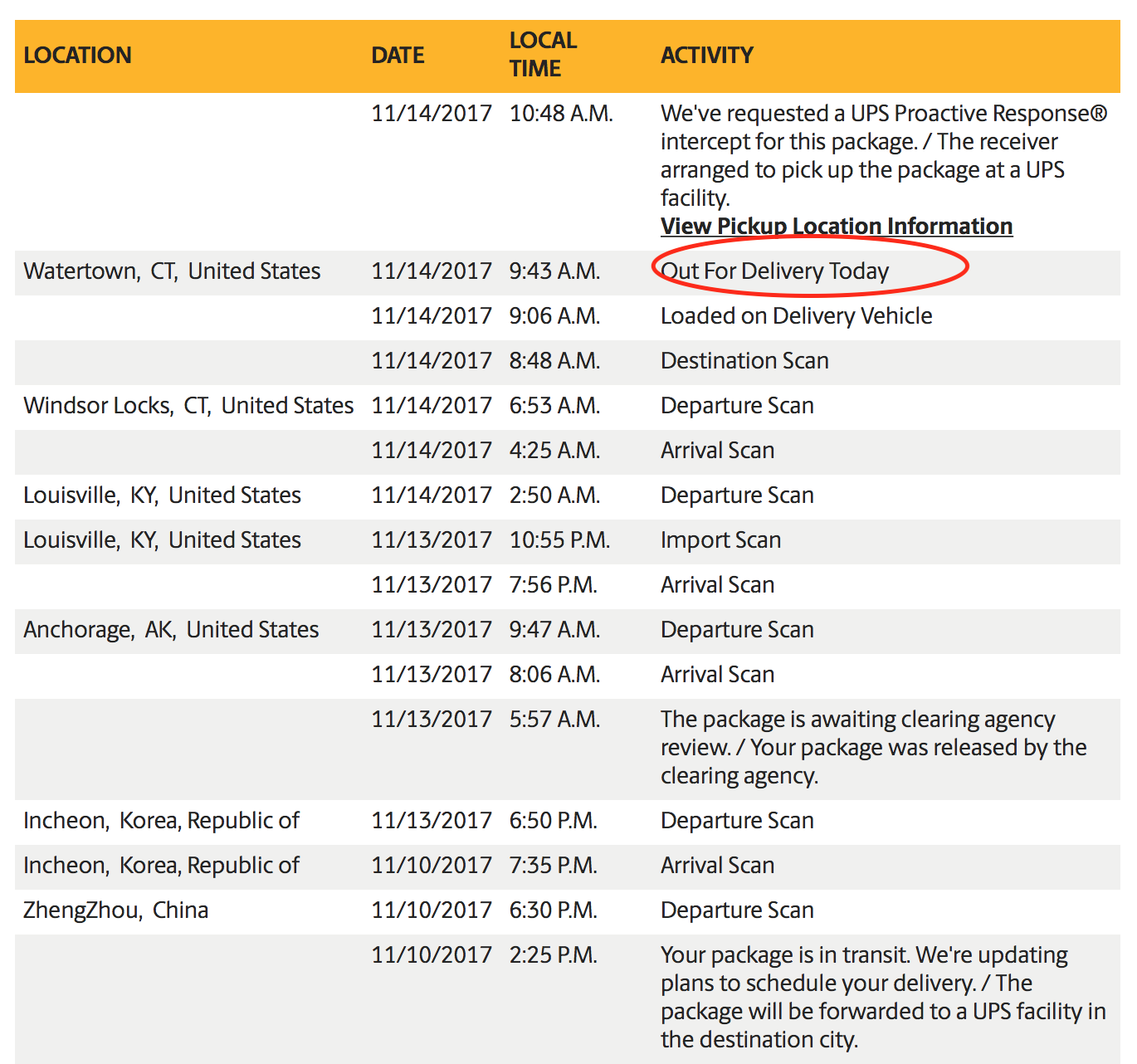Select the 7:35 P.M. time entry
Screen dimensions: 1137x1064
tap(553, 865)
